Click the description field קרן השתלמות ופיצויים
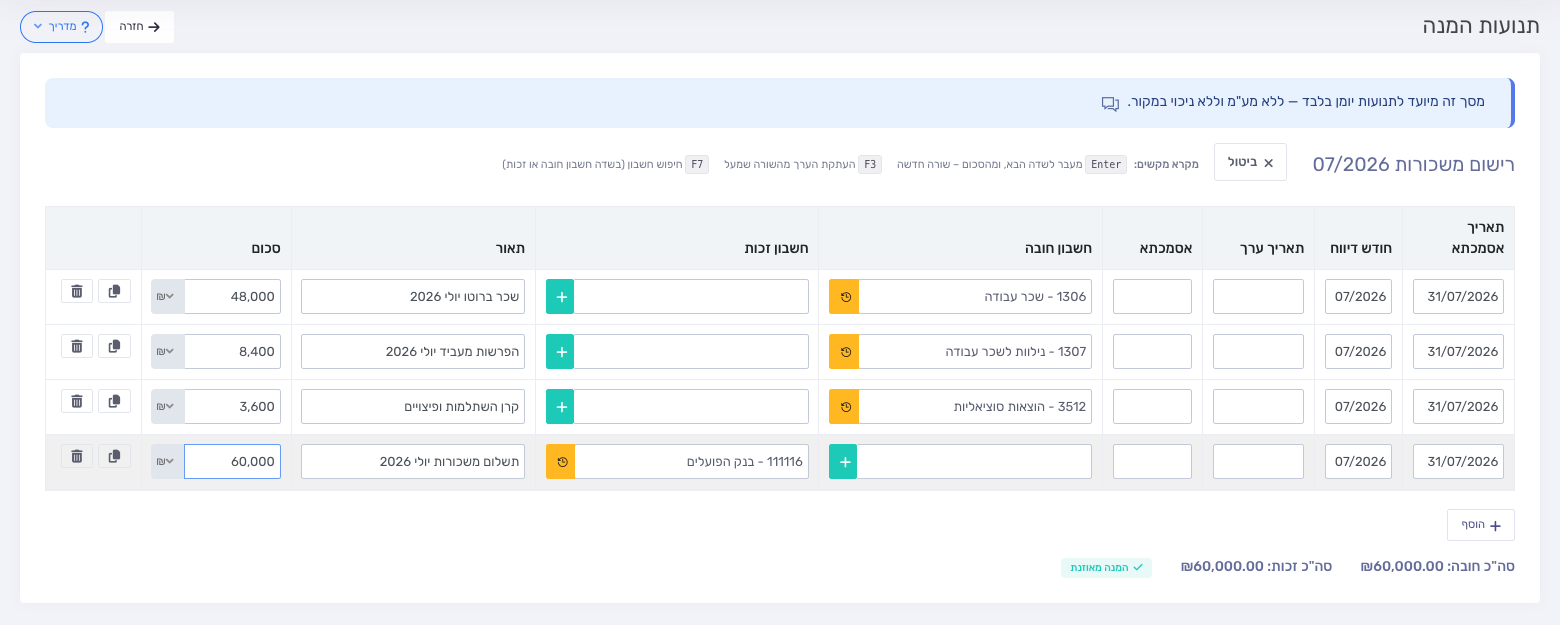This screenshot has width=1560, height=625. pos(413,407)
